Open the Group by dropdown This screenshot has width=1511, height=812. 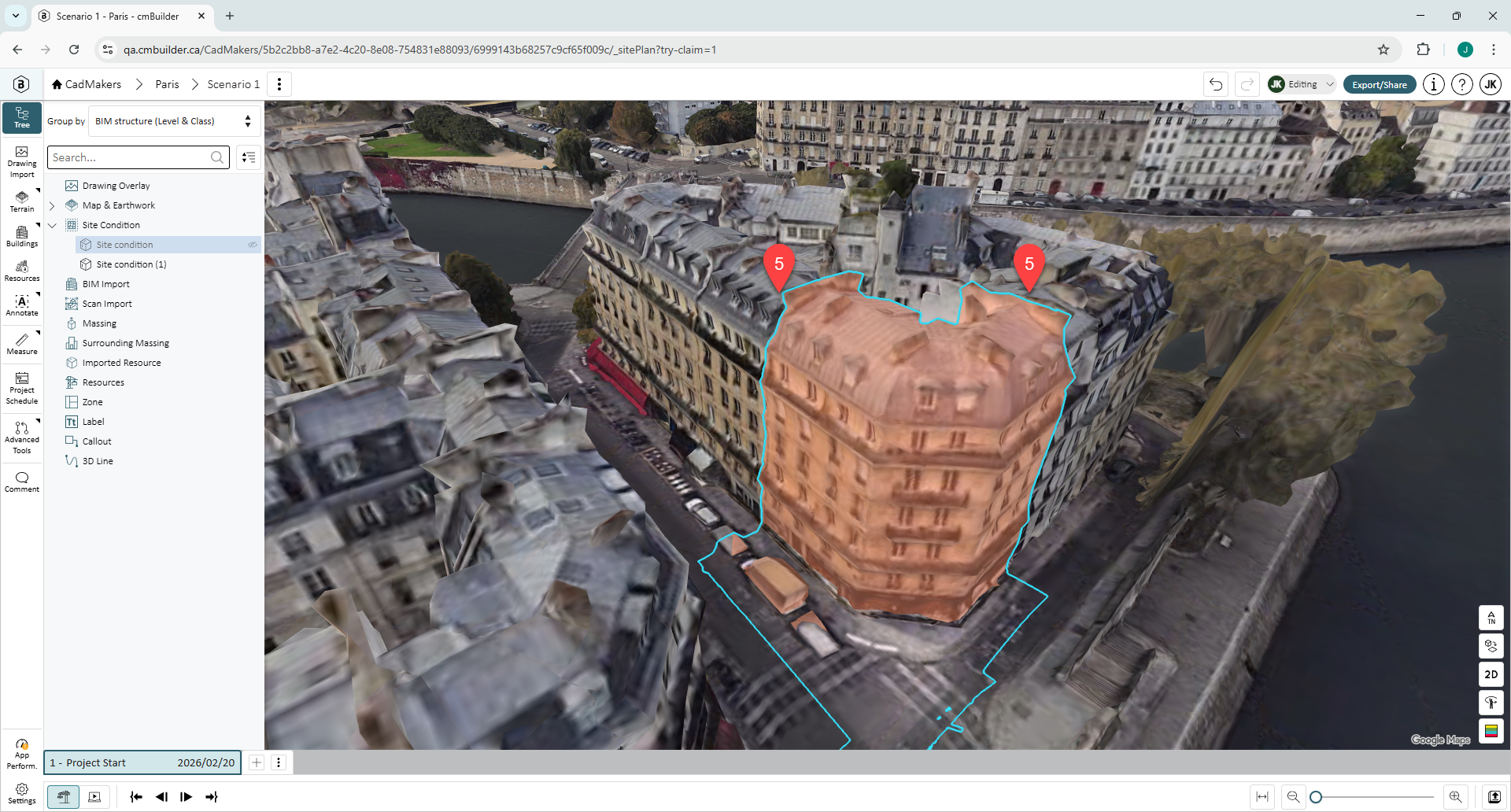coord(174,121)
